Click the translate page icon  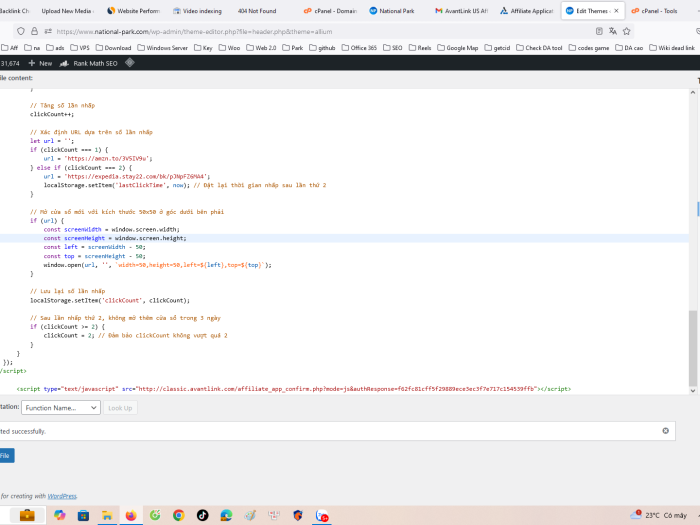pos(613,31)
